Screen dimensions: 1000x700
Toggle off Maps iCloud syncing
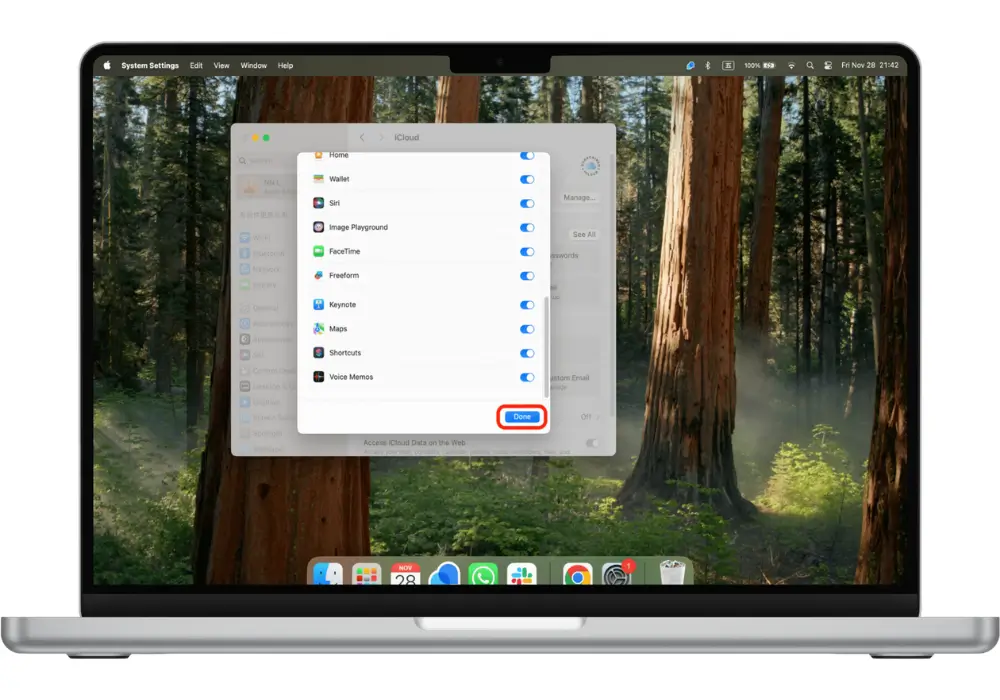click(x=527, y=329)
